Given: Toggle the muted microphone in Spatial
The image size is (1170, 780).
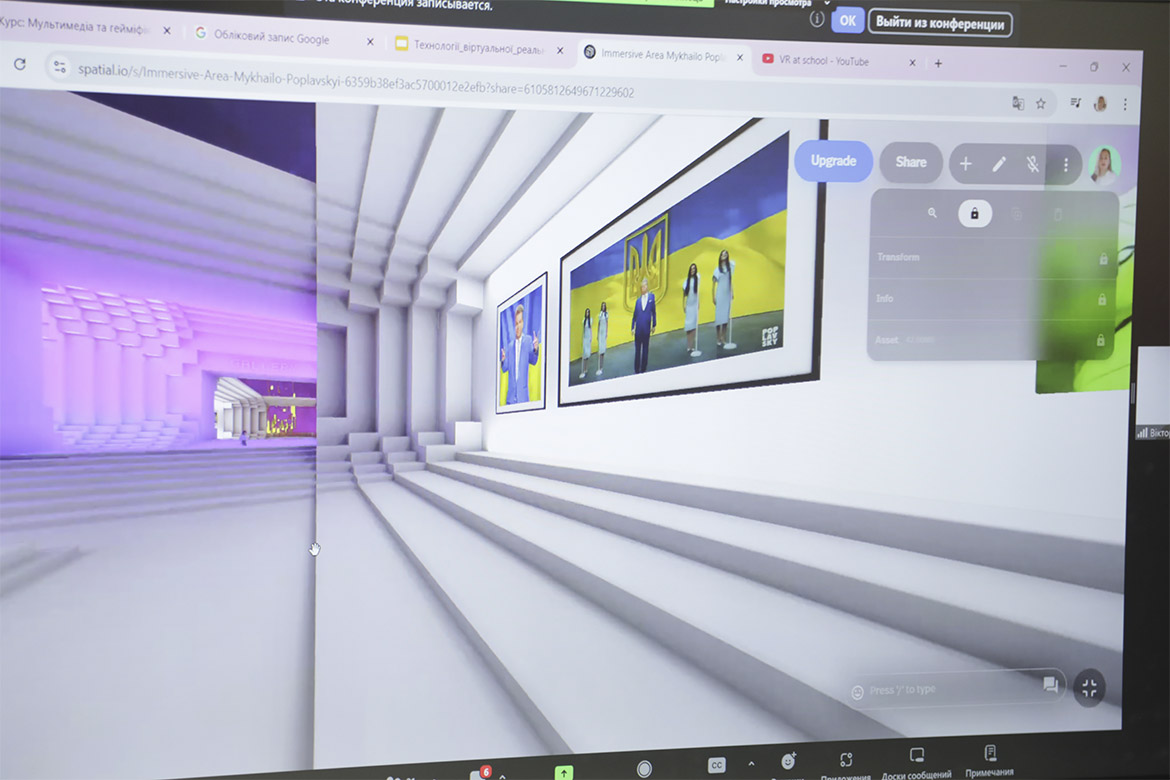Looking at the screenshot, I should click(1032, 164).
